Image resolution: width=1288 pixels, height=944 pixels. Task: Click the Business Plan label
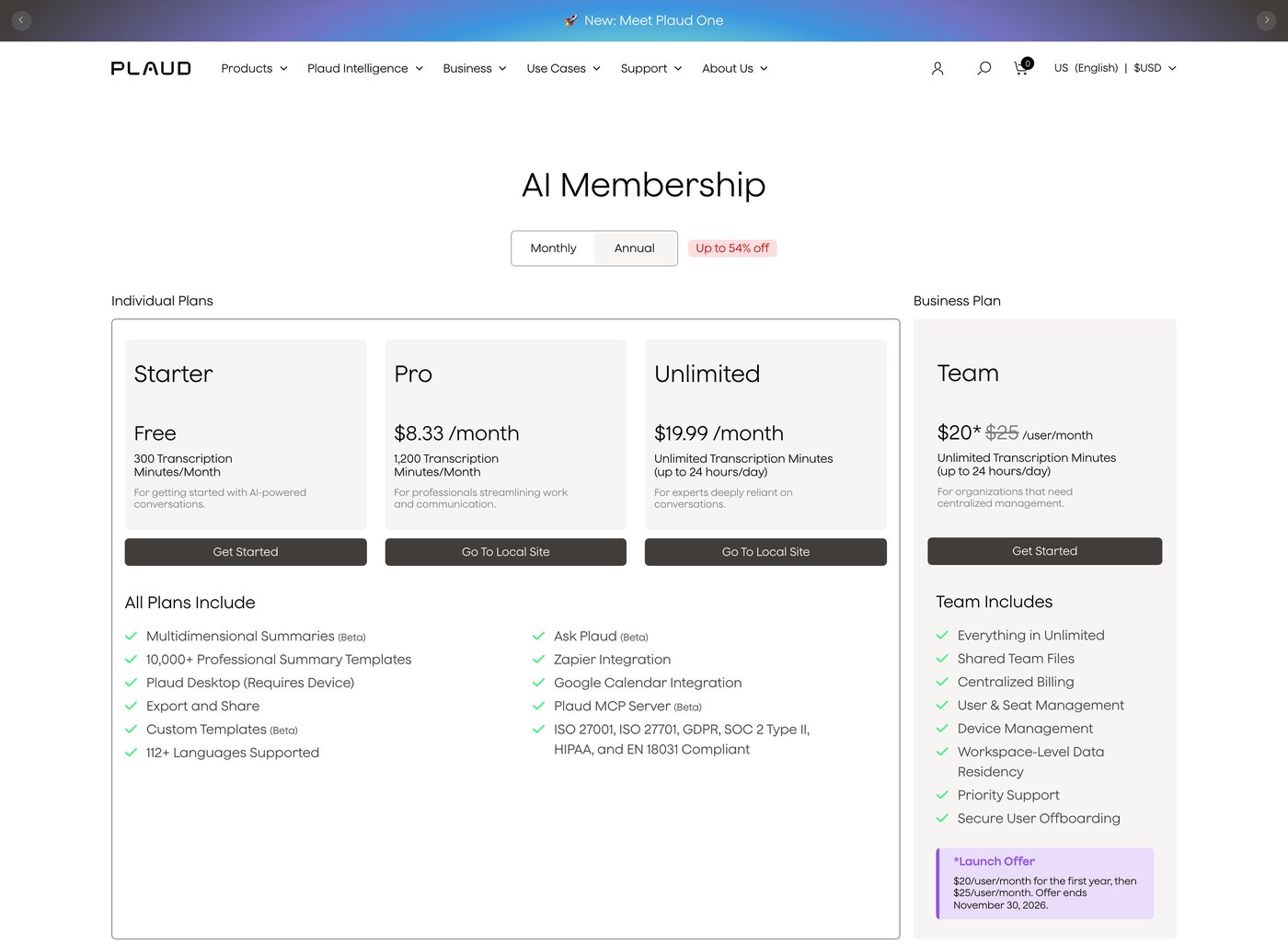pos(957,301)
